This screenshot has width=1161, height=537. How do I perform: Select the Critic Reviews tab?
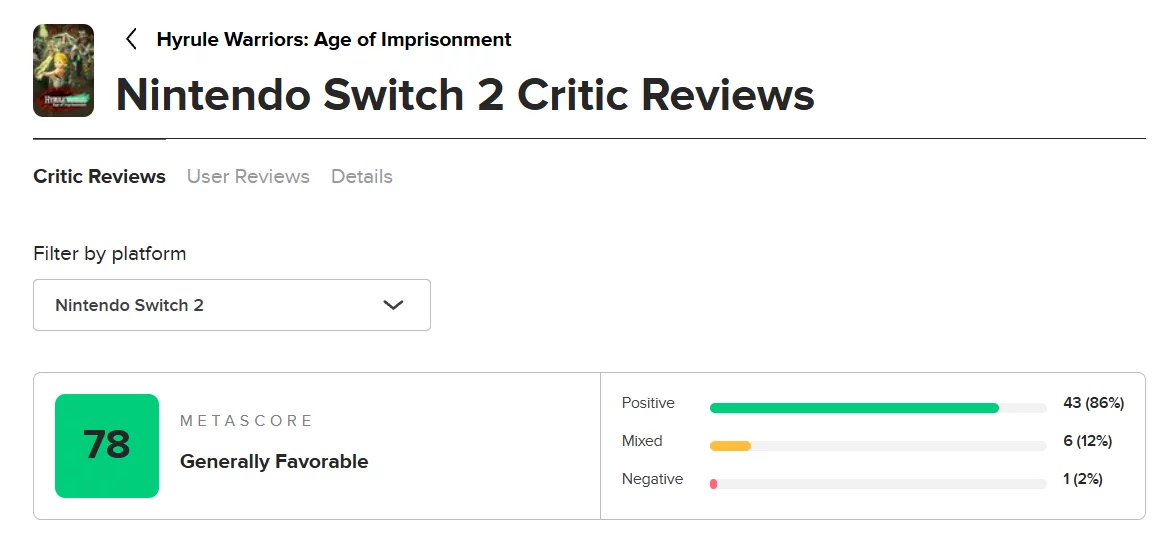[x=99, y=177]
